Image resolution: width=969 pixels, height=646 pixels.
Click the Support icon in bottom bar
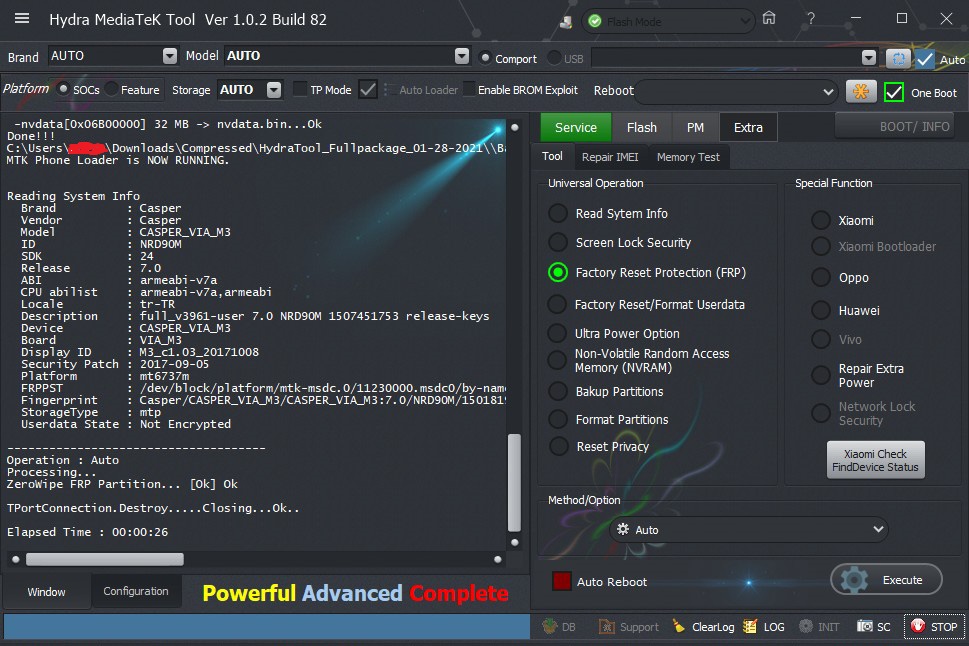pyautogui.click(x=607, y=626)
